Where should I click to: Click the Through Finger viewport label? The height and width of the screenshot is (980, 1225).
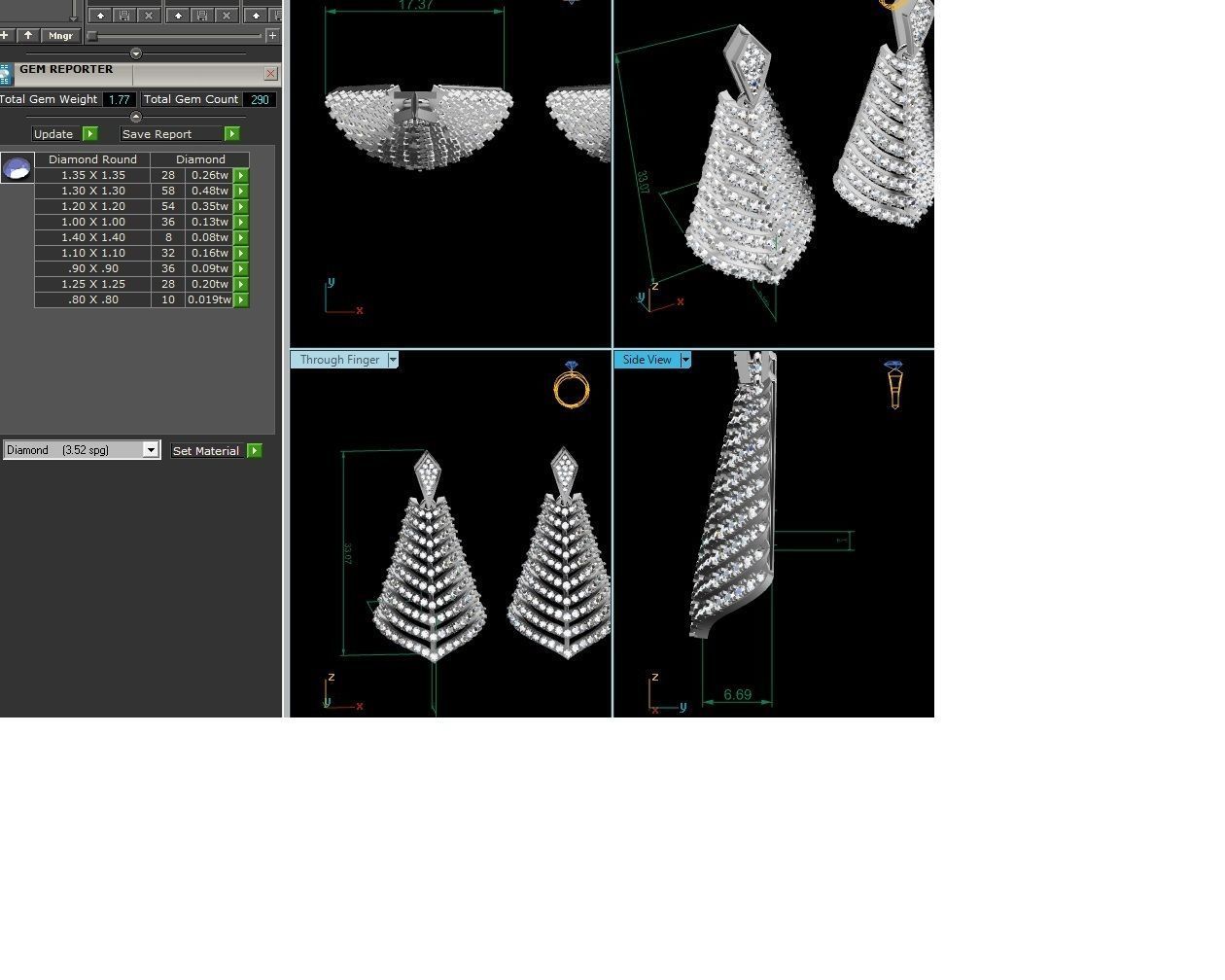(339, 360)
